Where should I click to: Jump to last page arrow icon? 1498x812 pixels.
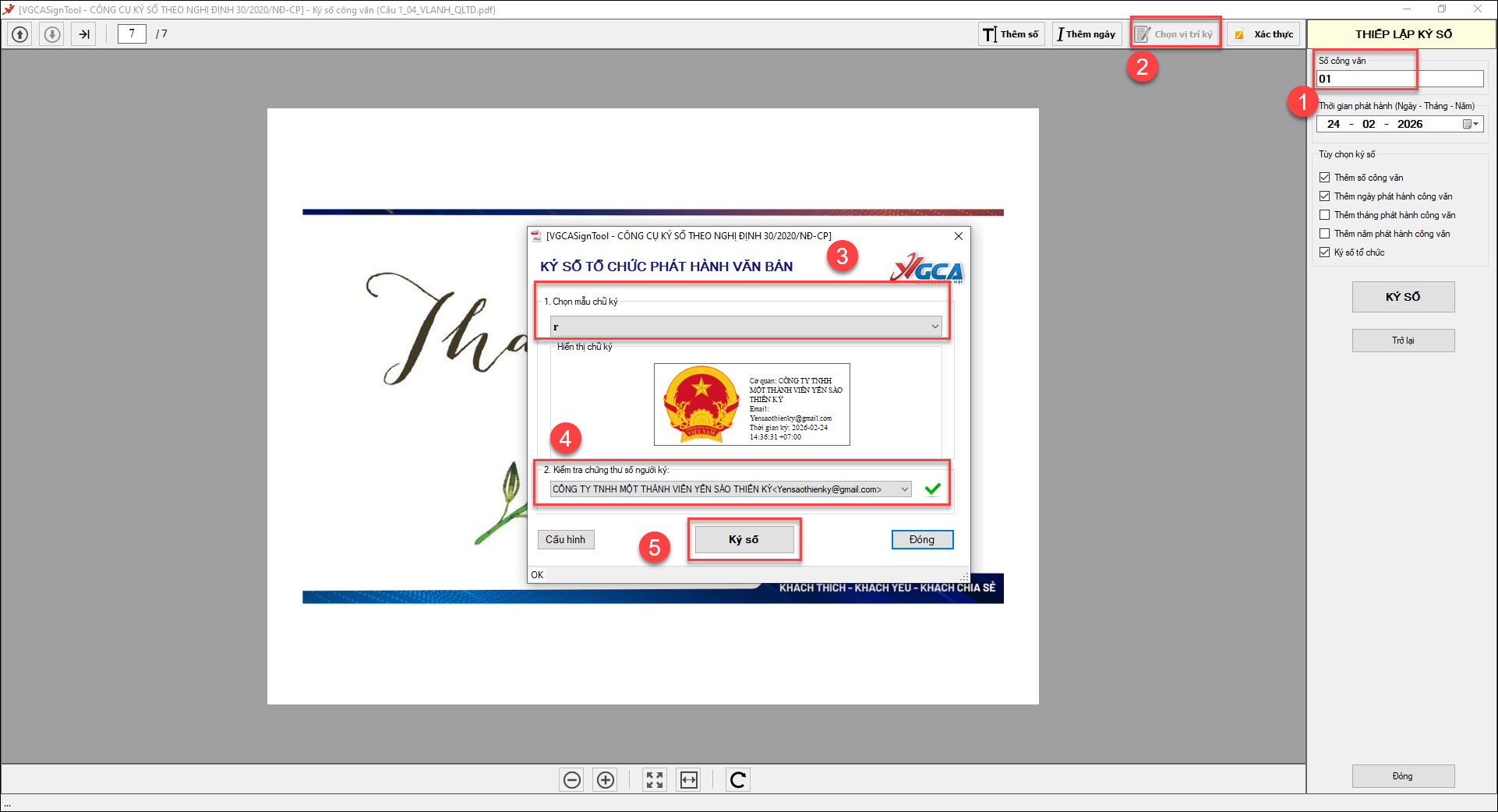point(84,34)
